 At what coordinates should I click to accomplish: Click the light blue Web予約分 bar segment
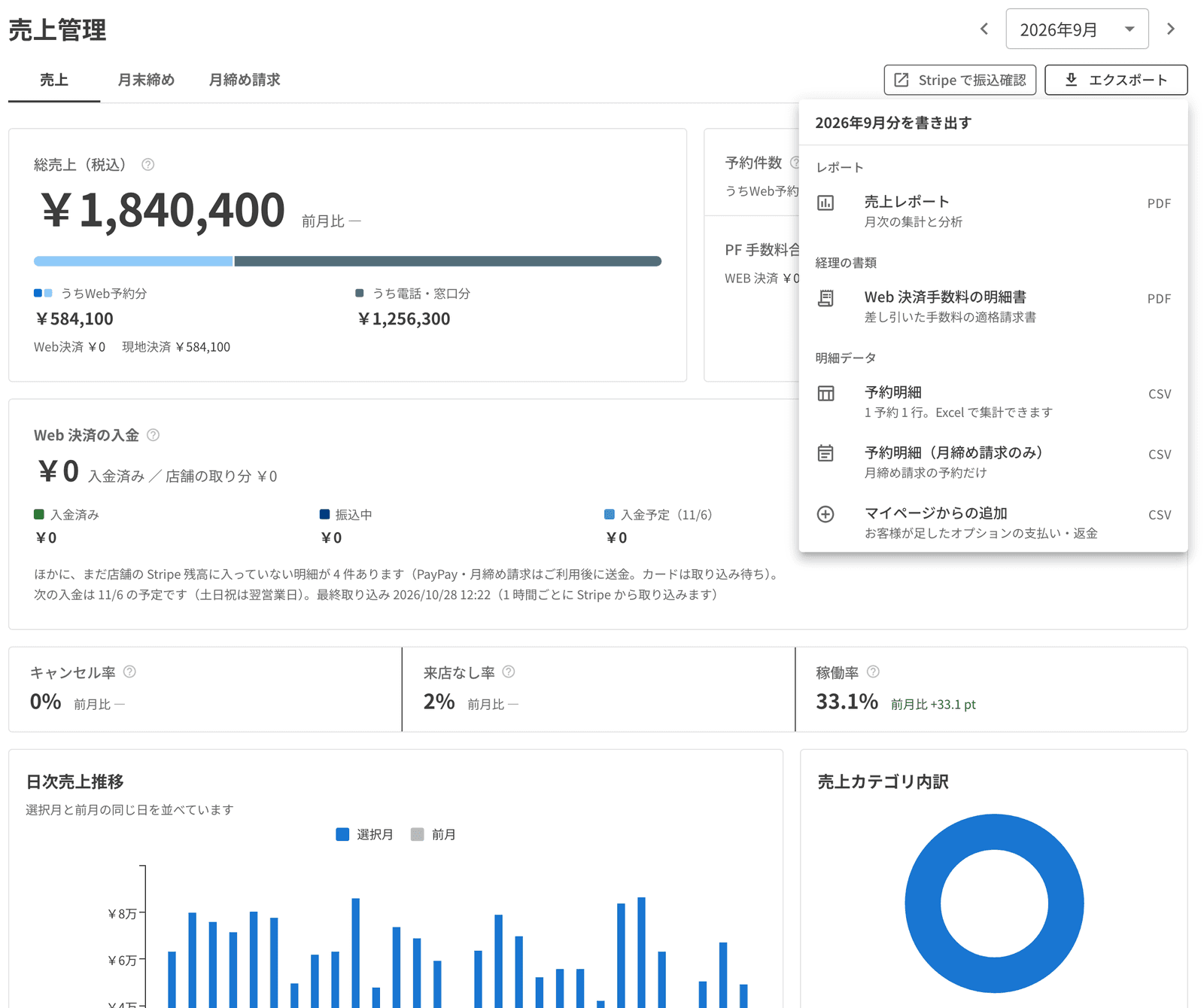(133, 261)
